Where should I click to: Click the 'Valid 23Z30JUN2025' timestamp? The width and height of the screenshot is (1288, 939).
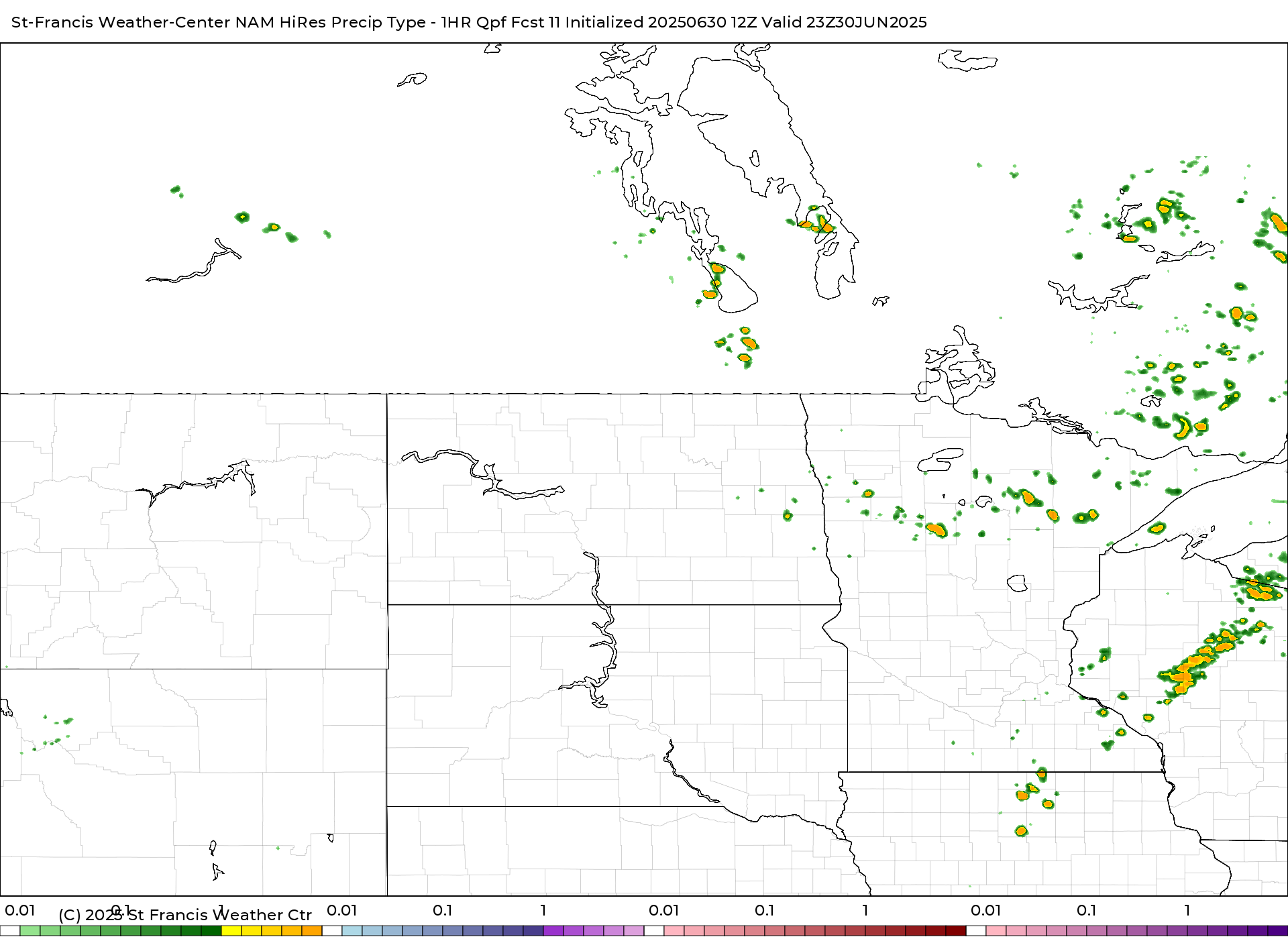[844, 22]
